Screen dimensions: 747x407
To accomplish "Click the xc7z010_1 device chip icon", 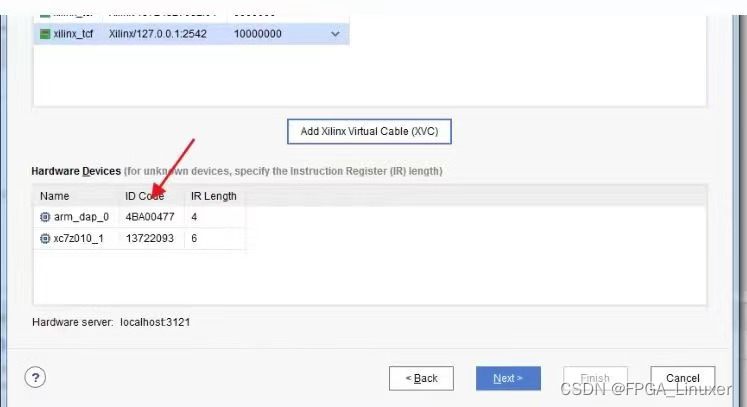I will click(x=45, y=238).
